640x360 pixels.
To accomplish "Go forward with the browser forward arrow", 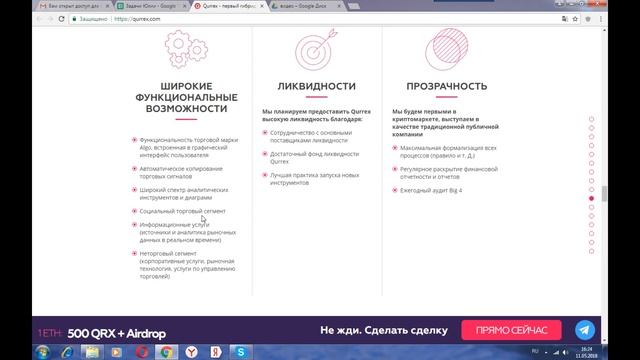I will coord(51,19).
